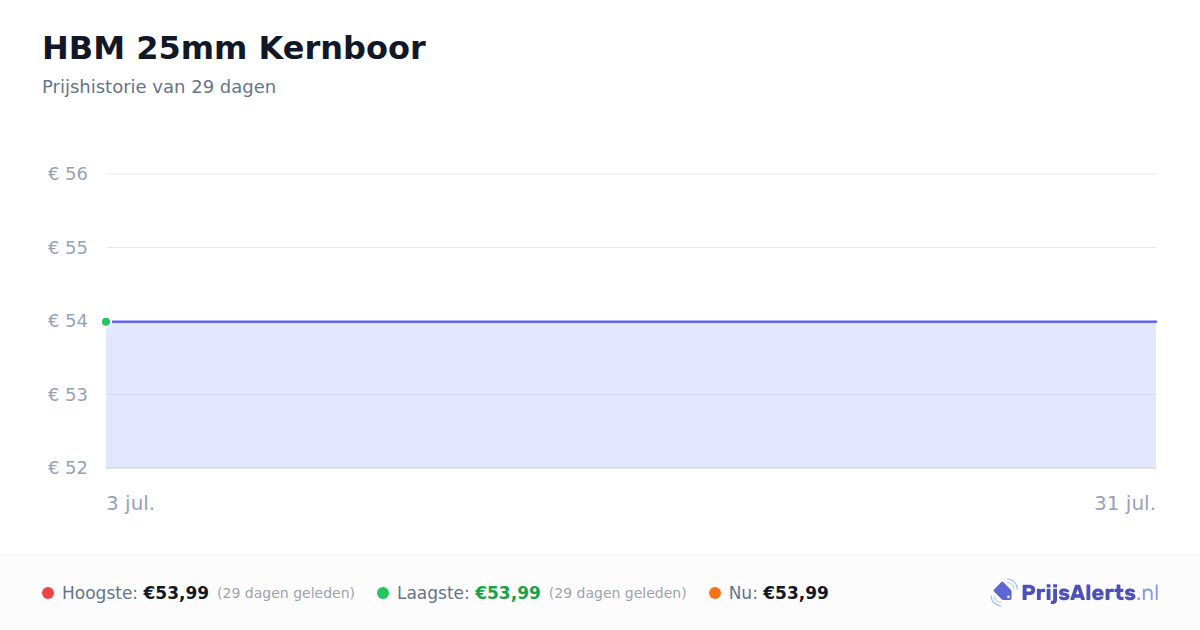Click the green Laagste indicator dot
The width and height of the screenshot is (1200, 630).
383,593
